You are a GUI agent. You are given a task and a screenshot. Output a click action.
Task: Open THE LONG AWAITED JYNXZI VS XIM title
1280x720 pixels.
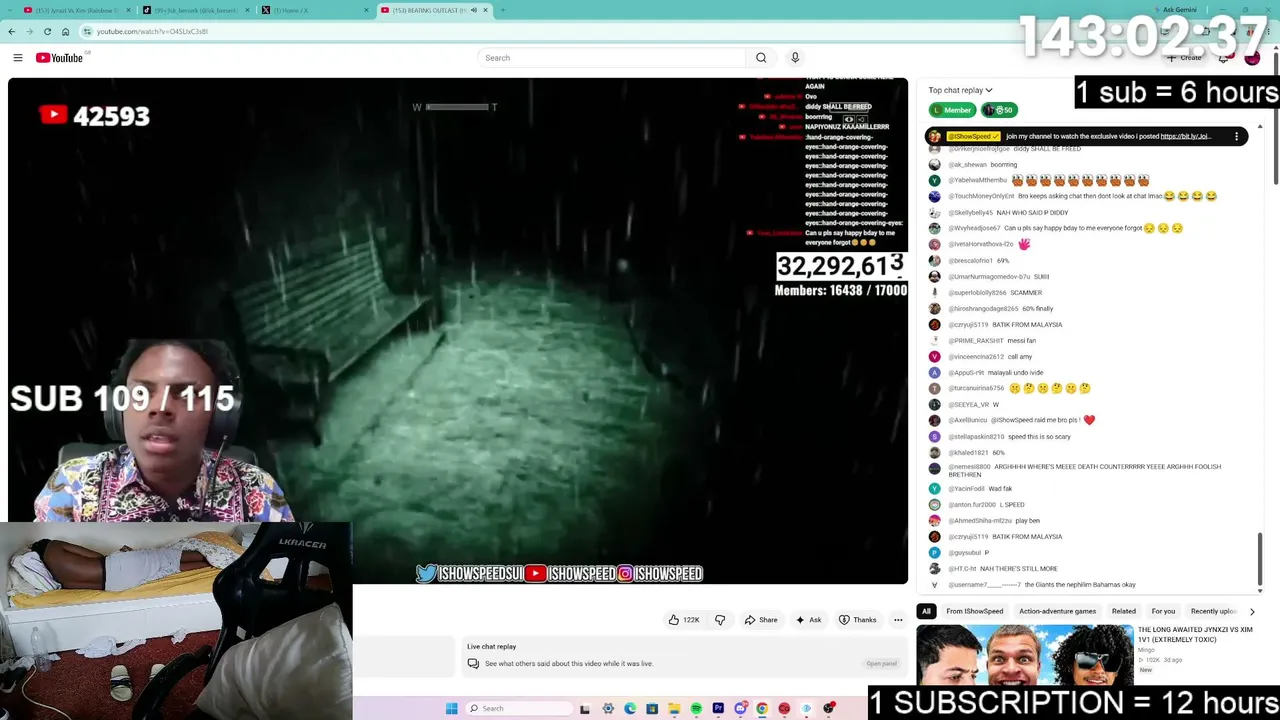(1195, 634)
